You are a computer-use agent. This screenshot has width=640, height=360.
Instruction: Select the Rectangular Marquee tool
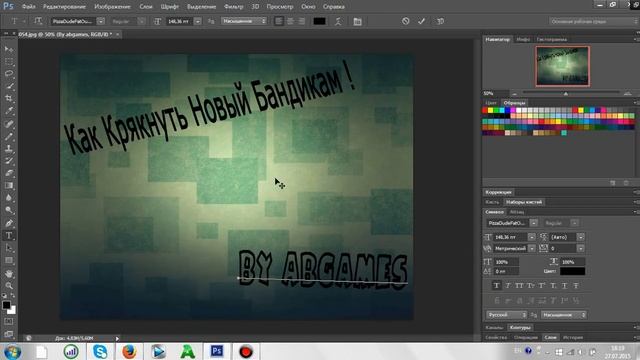coord(9,62)
